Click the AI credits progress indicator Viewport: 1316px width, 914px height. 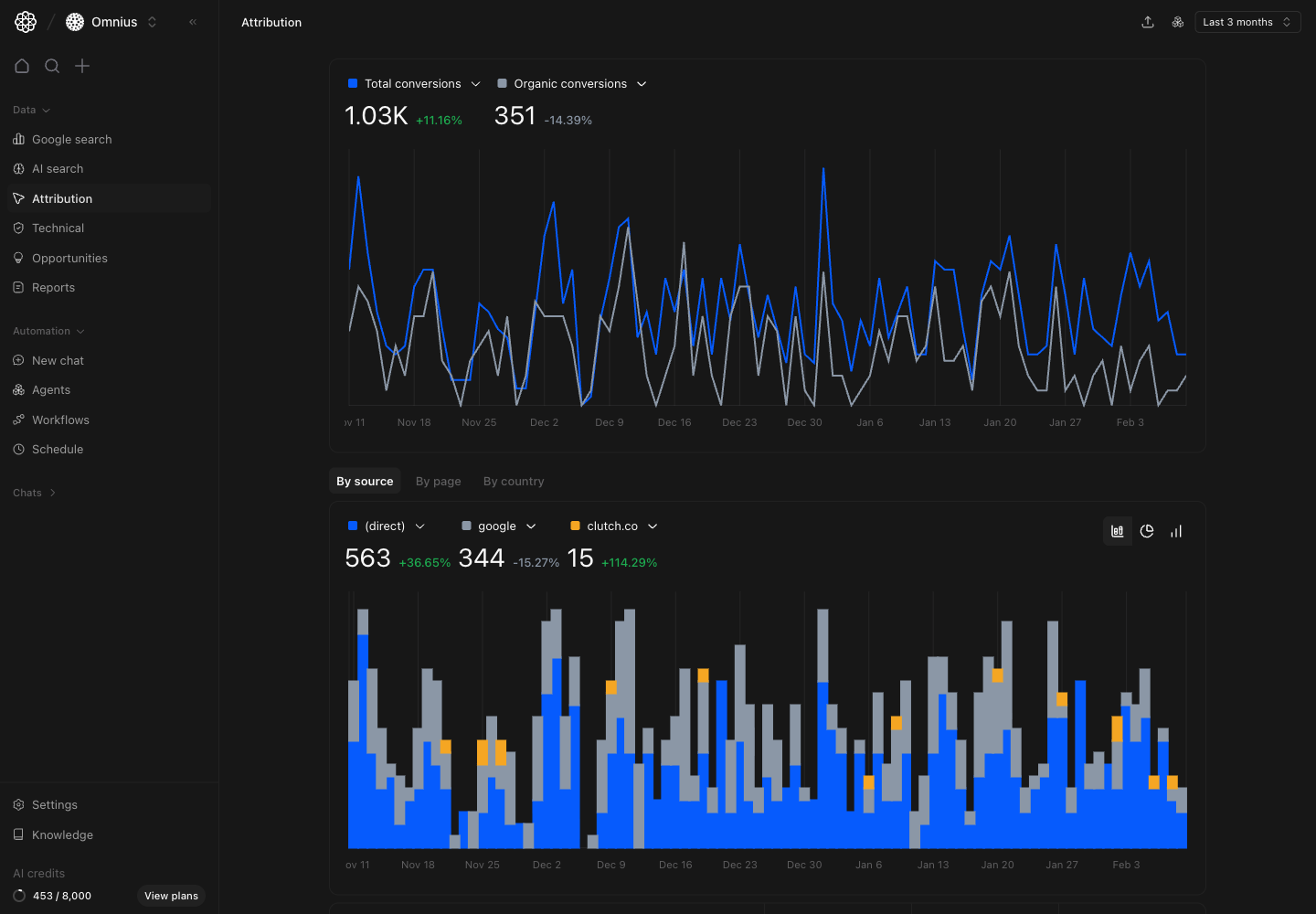(x=20, y=896)
